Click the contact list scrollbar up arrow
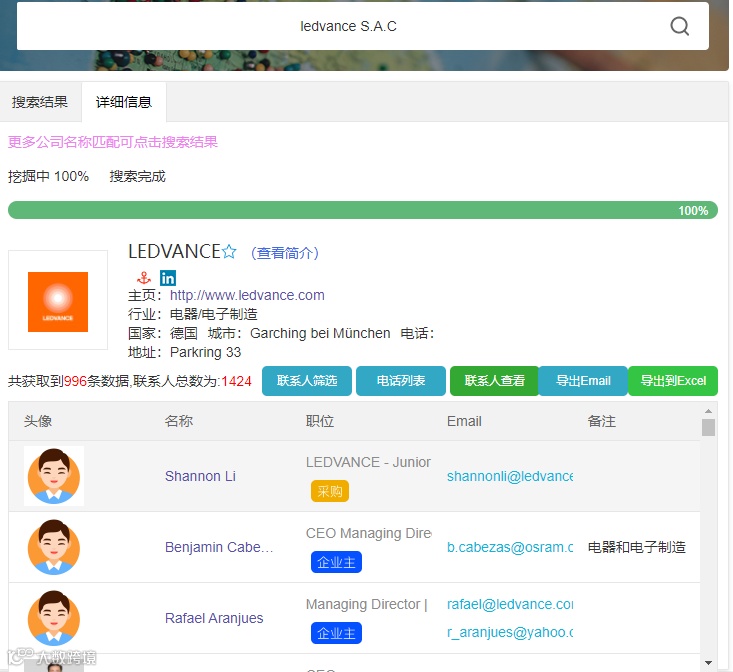The width and height of the screenshot is (733, 672). point(708,411)
